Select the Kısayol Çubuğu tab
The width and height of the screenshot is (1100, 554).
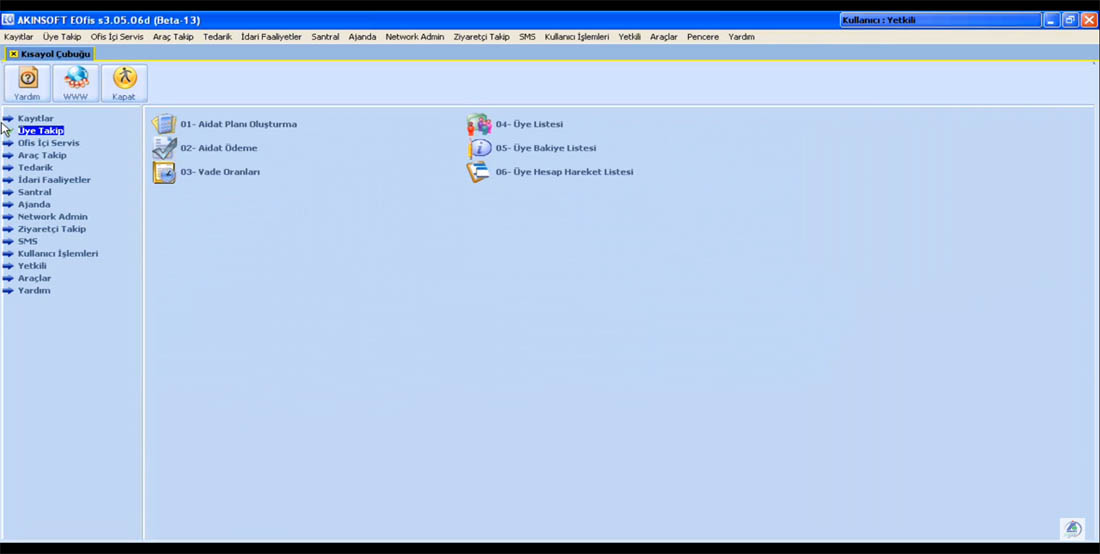click(x=50, y=54)
